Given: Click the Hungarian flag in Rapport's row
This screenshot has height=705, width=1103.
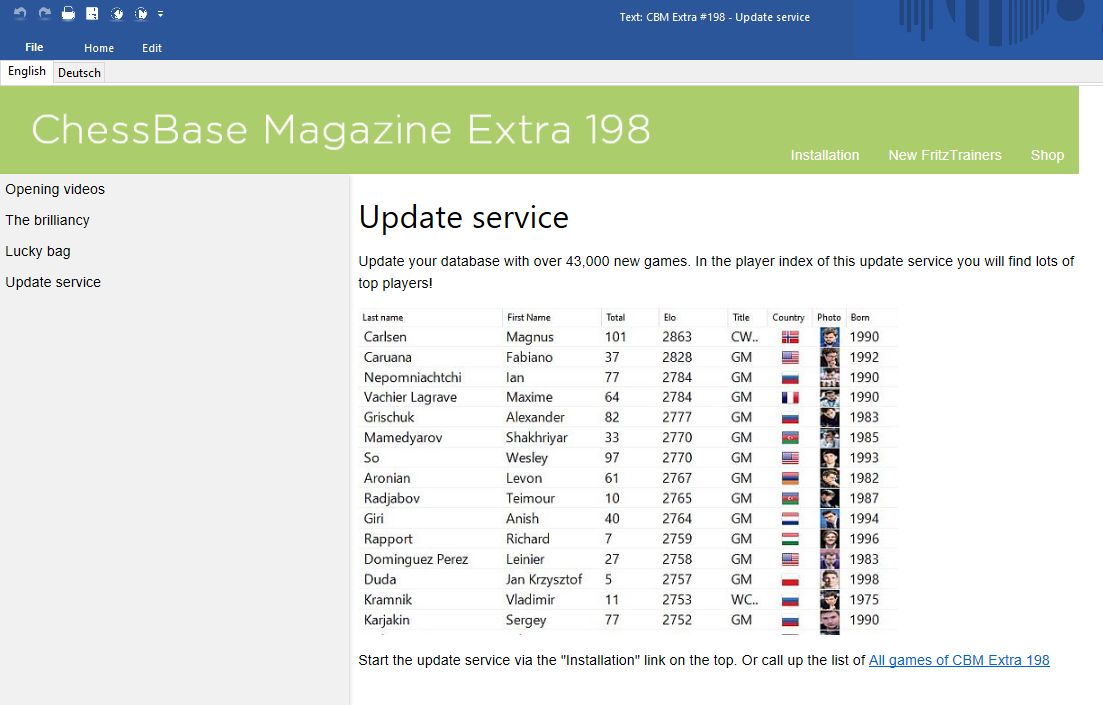Looking at the screenshot, I should point(790,539).
